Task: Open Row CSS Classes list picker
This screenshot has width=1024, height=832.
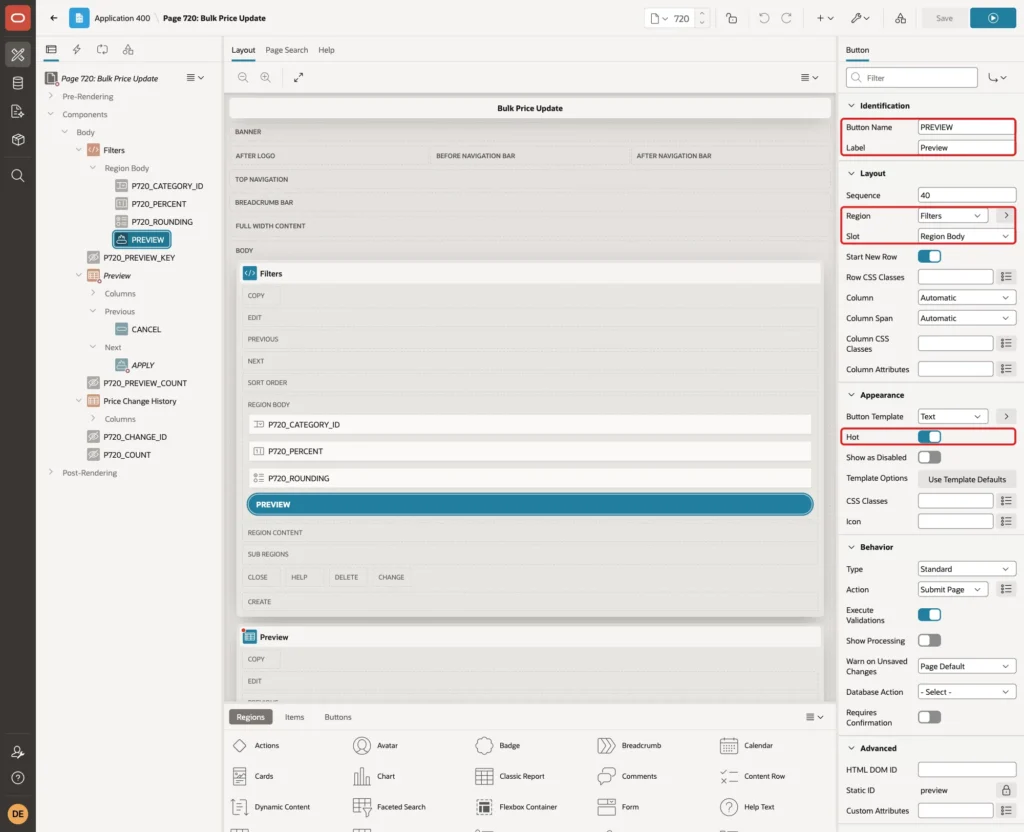Action: pos(1006,277)
